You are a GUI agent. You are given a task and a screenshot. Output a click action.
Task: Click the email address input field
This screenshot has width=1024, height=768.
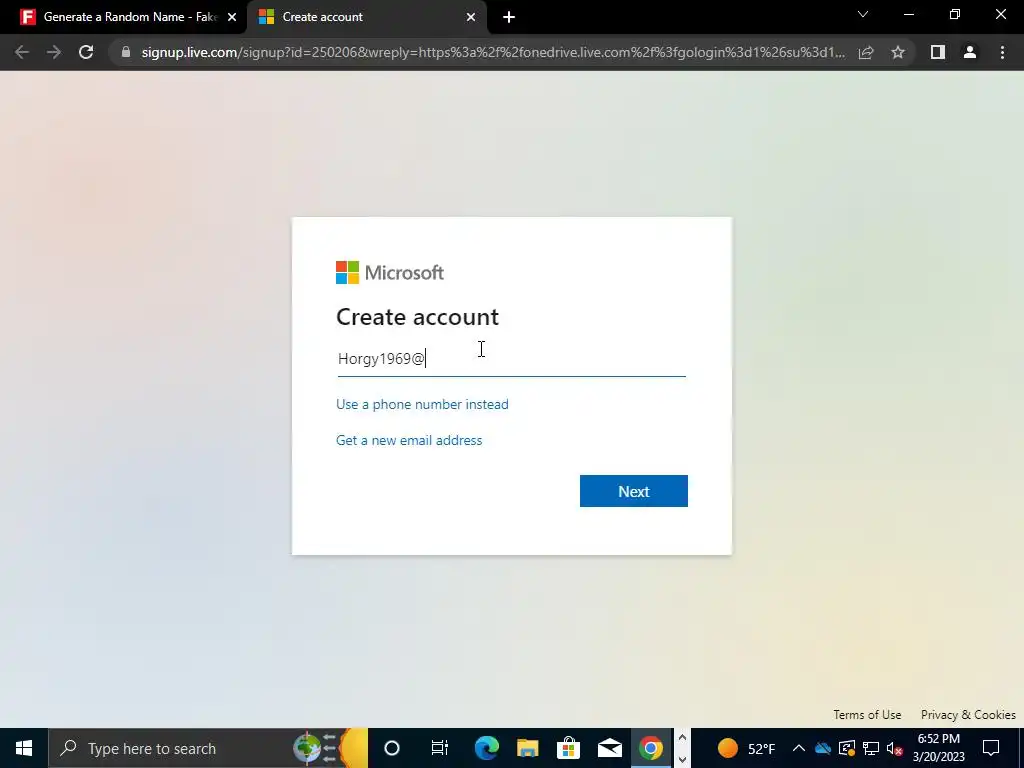(511, 359)
